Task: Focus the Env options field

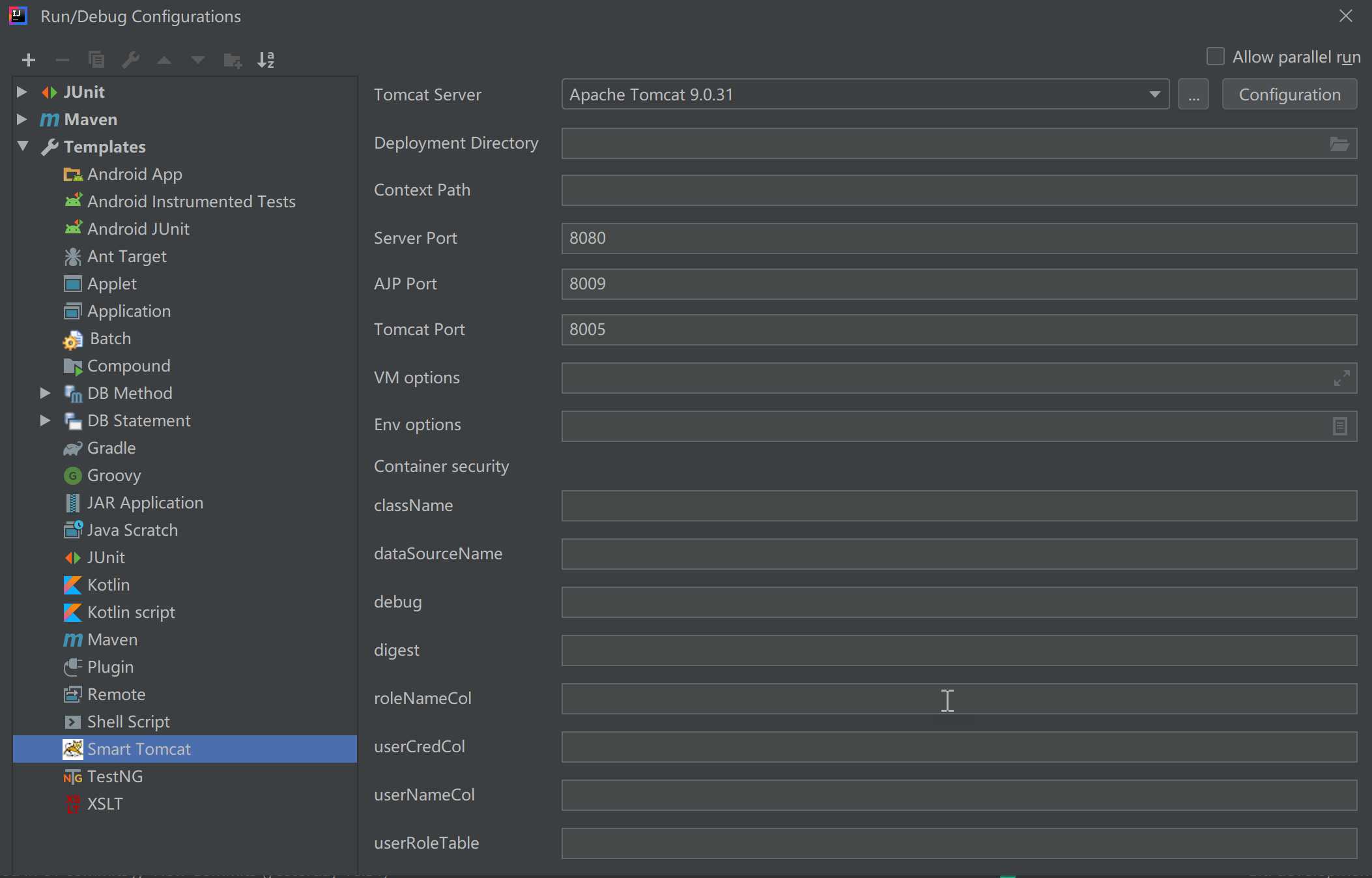Action: [959, 426]
